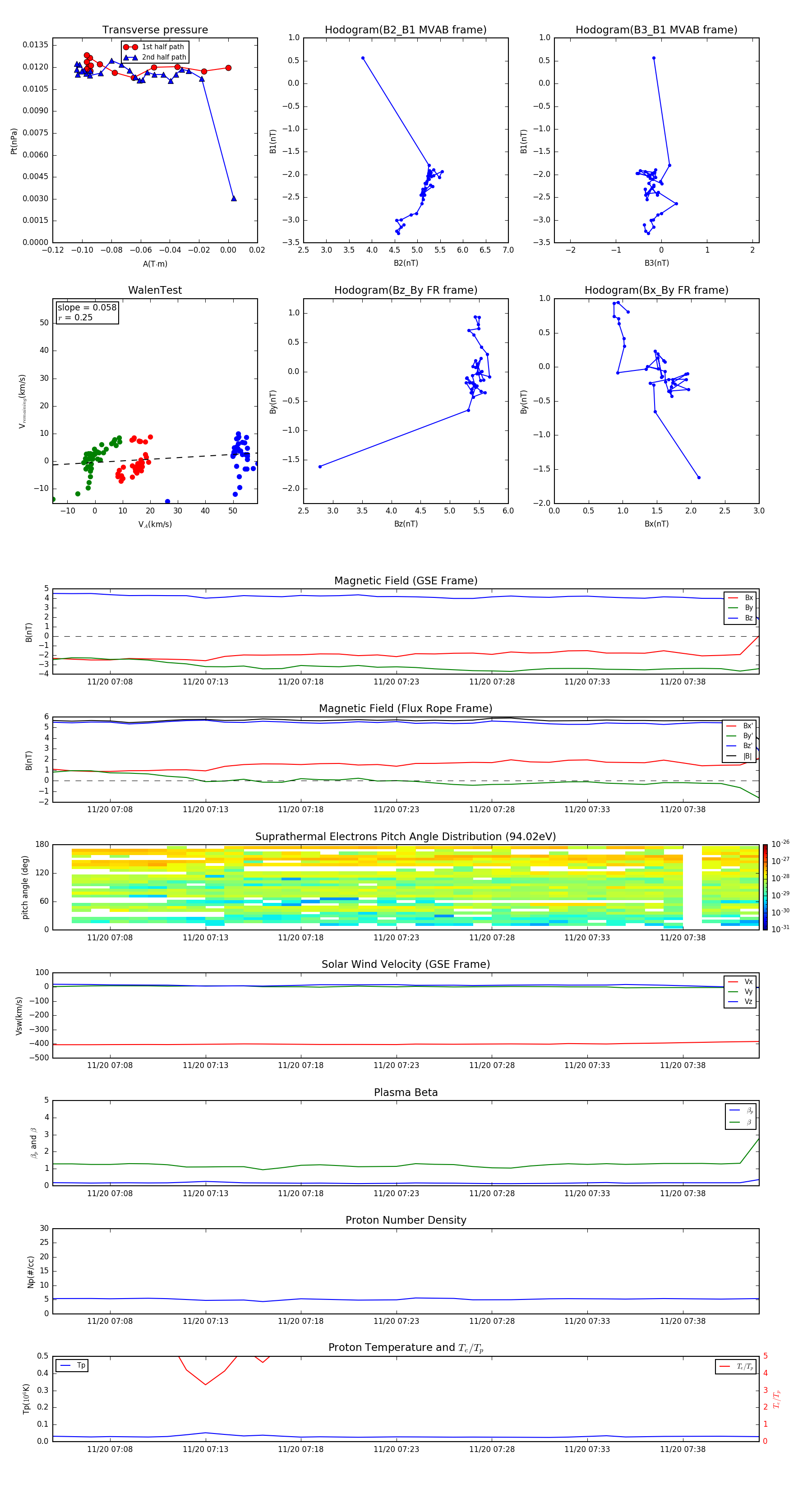This screenshot has width=812, height=1489.
Task: Click the "Proton Number Density" title
Action: (406, 1220)
